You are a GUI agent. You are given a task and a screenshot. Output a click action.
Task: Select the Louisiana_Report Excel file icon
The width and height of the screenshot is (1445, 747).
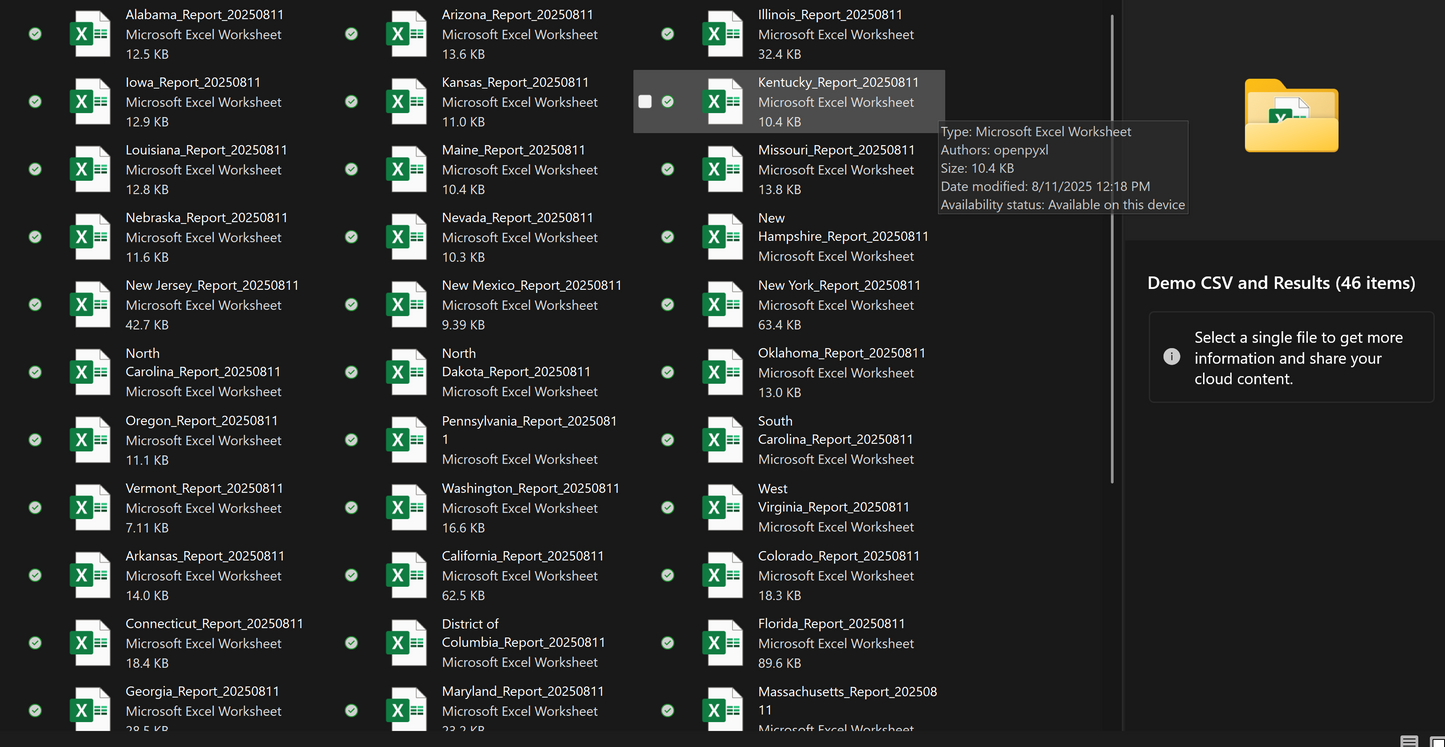click(90, 169)
